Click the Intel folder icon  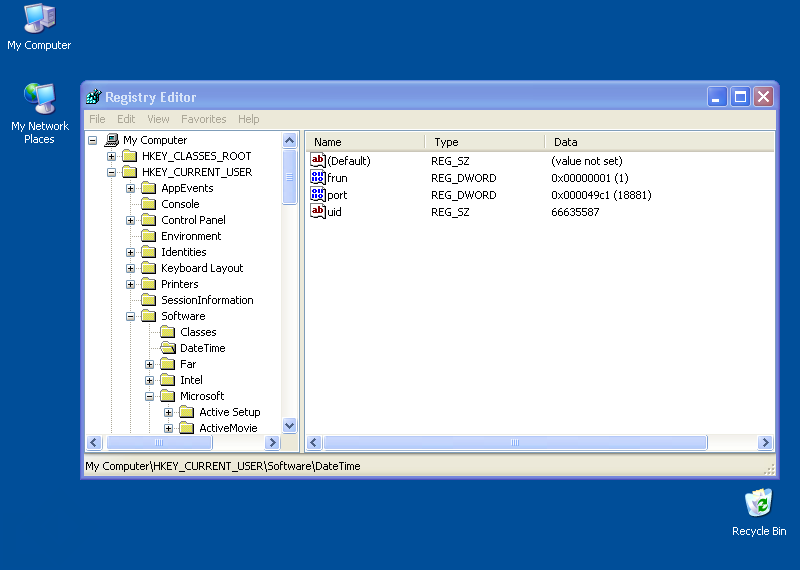tap(168, 380)
